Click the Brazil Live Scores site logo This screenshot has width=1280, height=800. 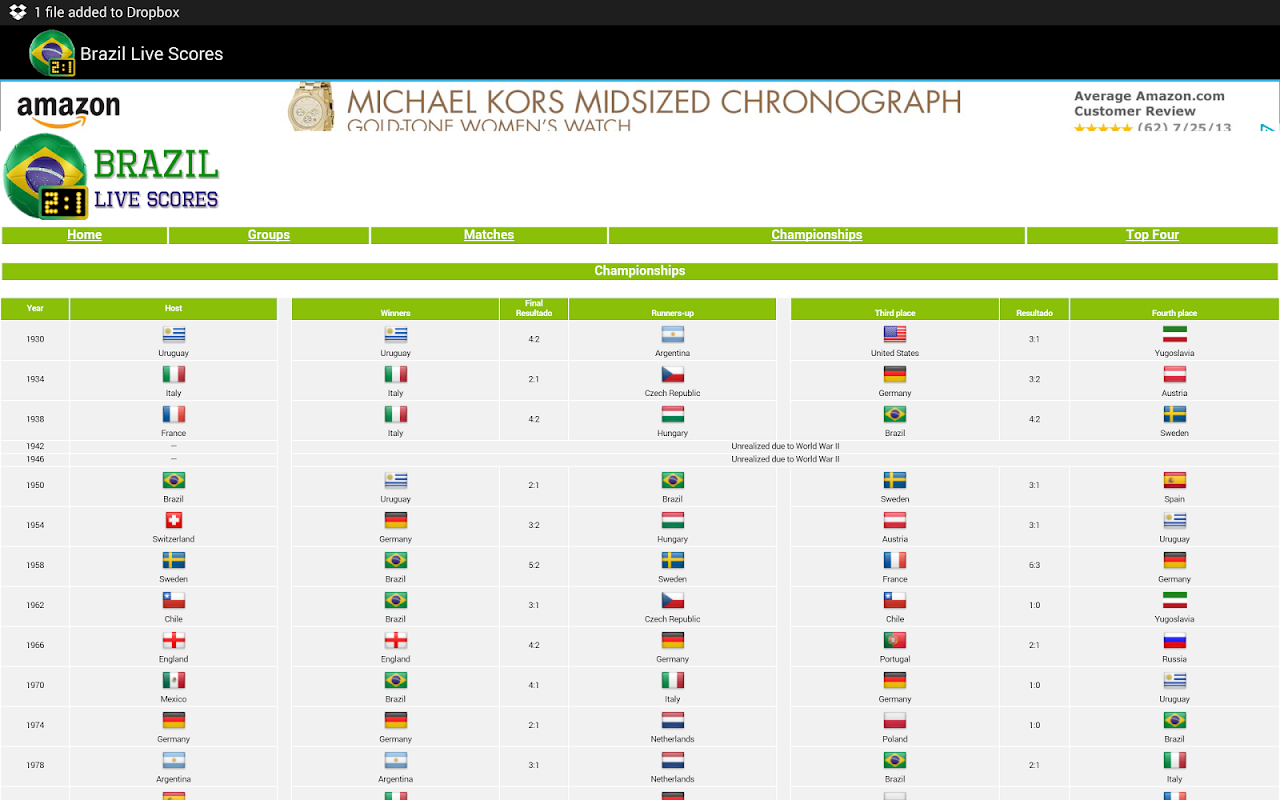(111, 177)
